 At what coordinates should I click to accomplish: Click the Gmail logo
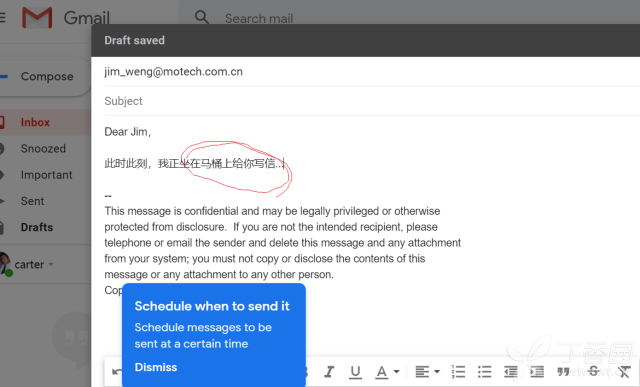66,18
